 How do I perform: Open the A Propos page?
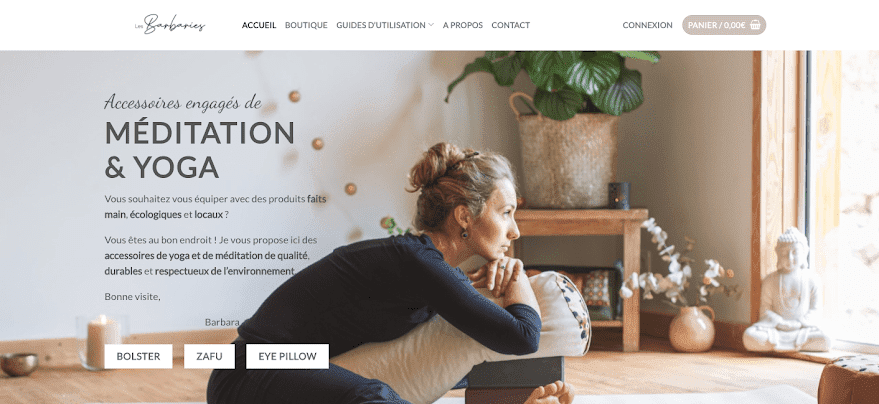[462, 25]
